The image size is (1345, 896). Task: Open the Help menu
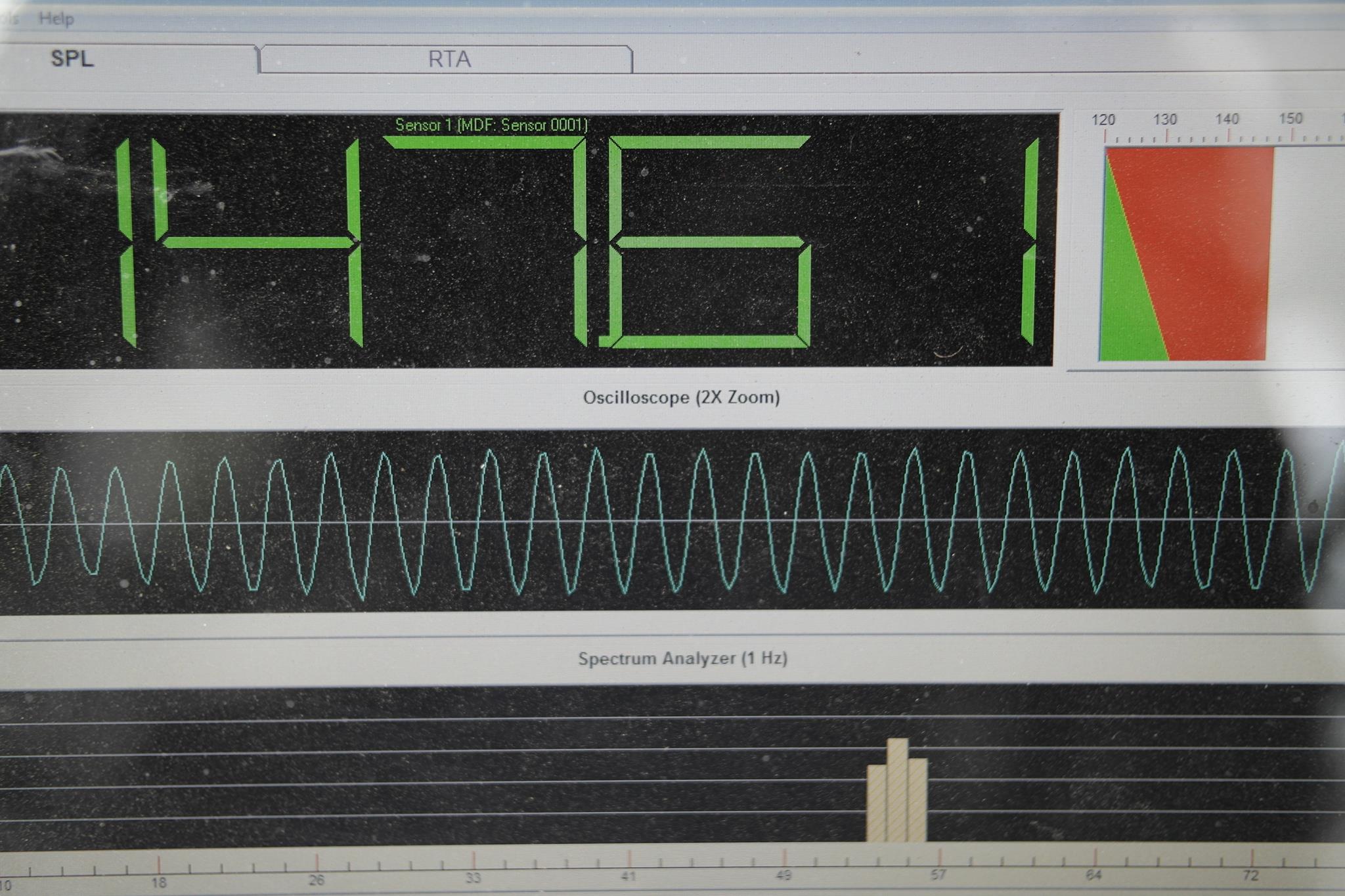tap(56, 18)
